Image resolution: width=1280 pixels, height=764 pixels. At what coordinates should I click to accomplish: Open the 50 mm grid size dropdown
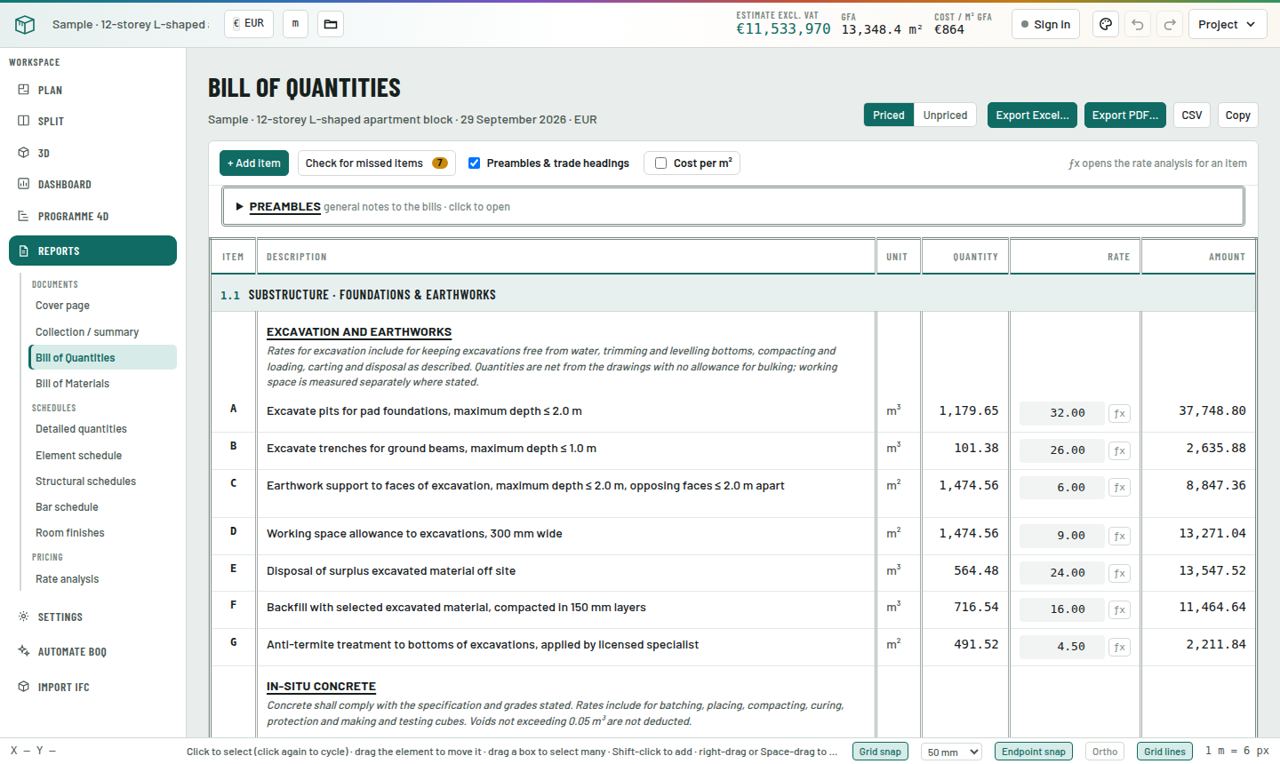pos(951,751)
